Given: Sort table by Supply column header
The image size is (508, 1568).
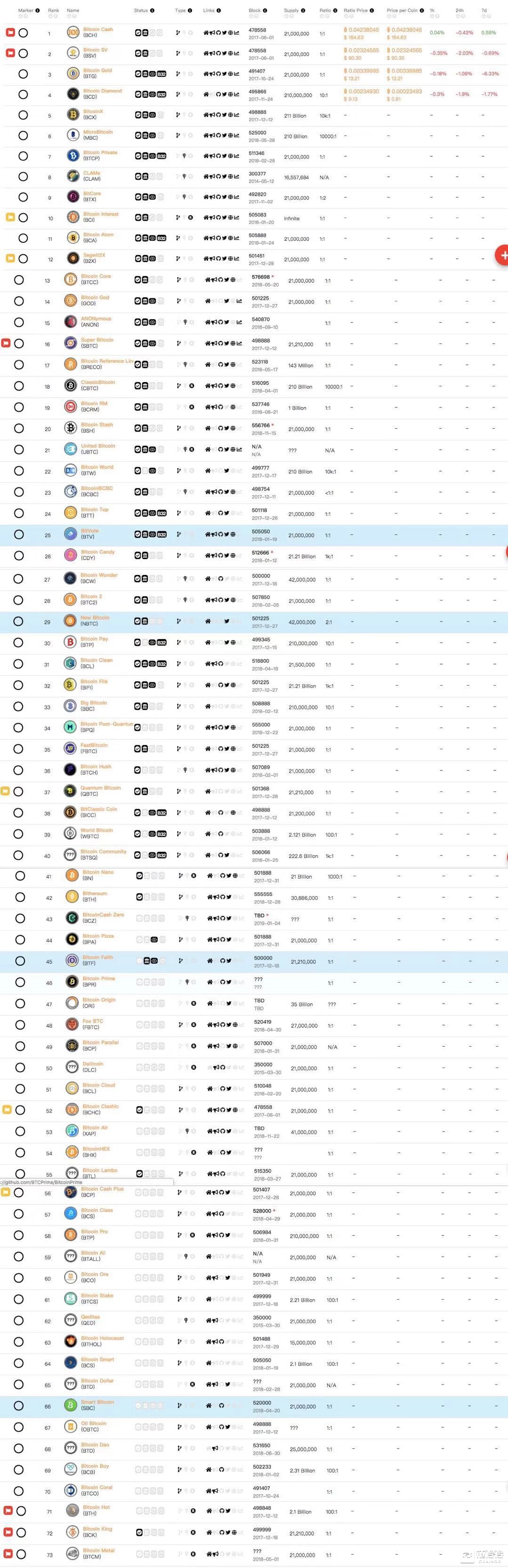Looking at the screenshot, I should click(x=291, y=10).
